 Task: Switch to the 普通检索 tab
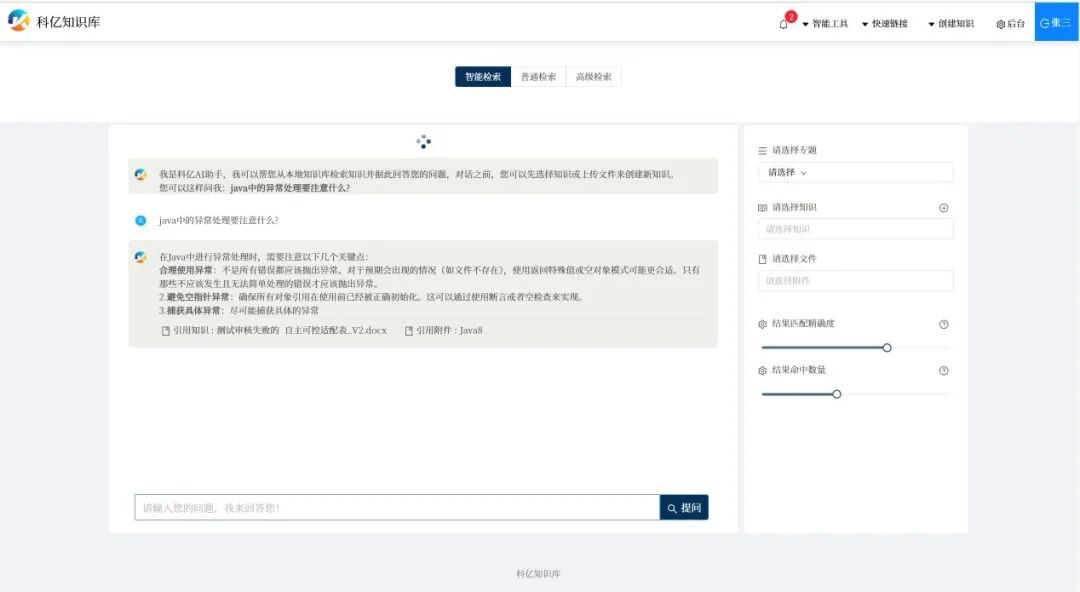pos(540,75)
